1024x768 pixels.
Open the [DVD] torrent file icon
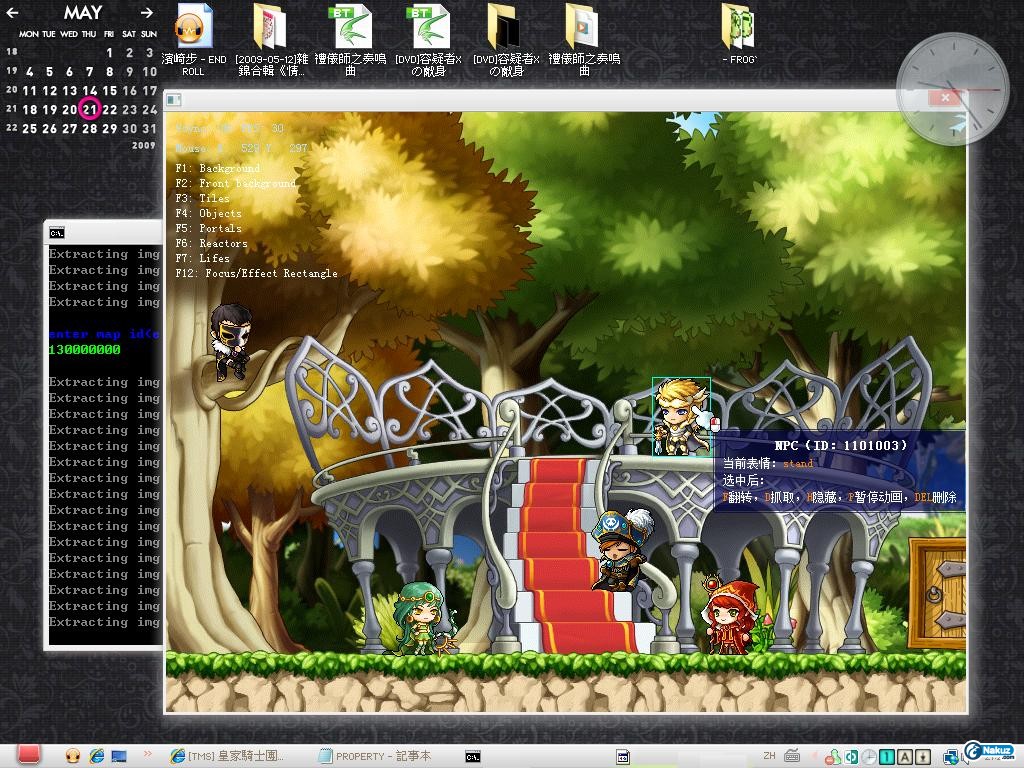tap(427, 28)
